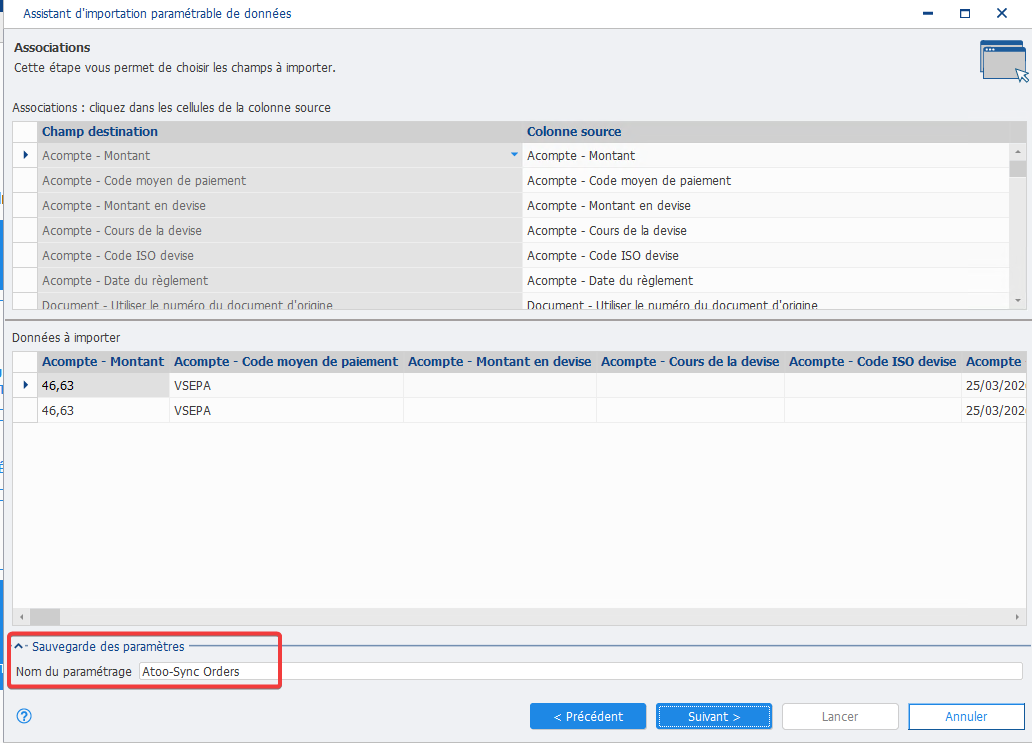Viewport: 1032px width, 743px height.
Task: Open dropdown arrow on Acompte - Montant destination
Action: click(514, 154)
